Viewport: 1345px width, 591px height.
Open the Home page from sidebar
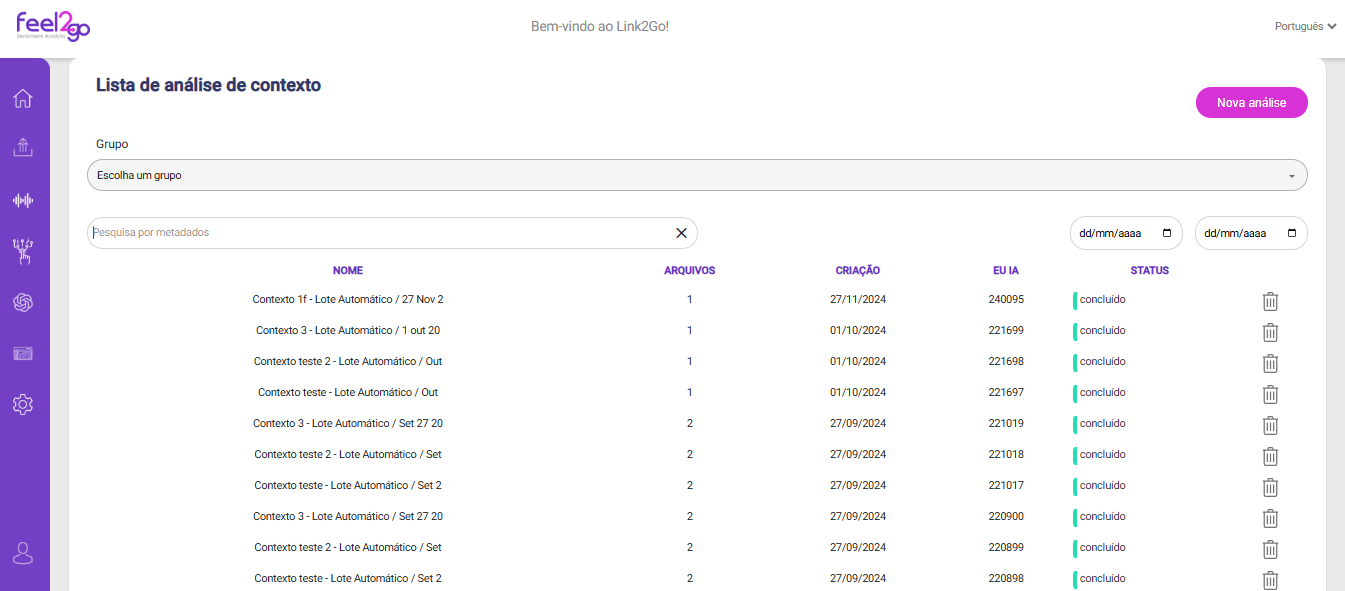23,98
